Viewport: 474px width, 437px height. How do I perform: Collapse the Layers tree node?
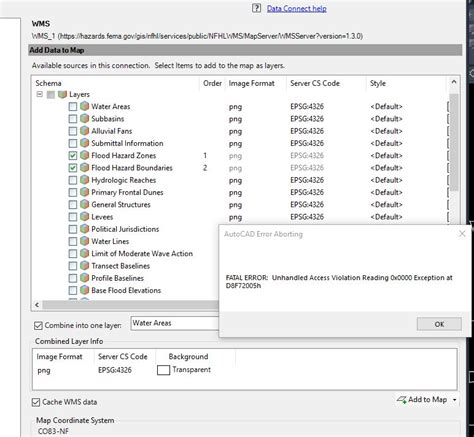point(40,94)
